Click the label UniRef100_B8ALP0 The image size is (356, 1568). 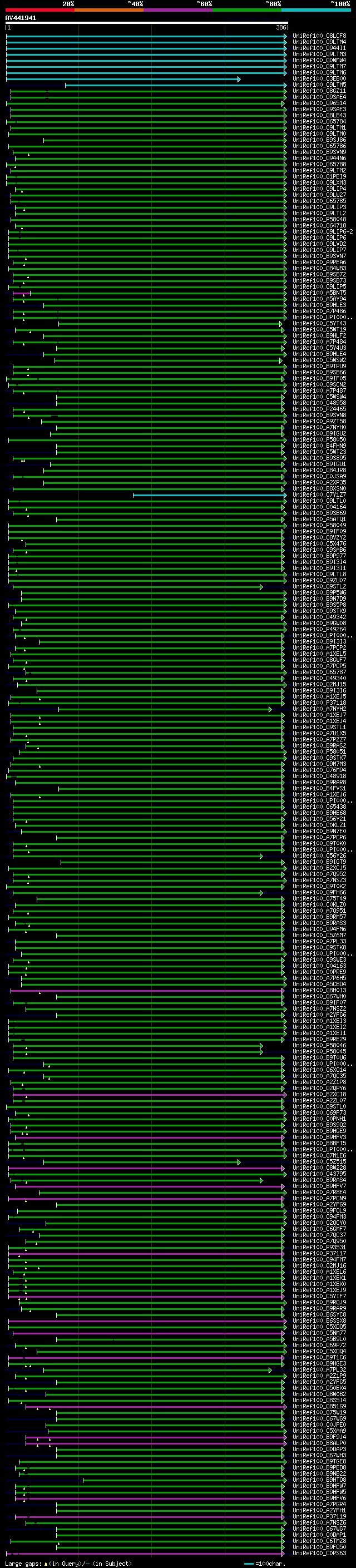[x=319, y=1443]
